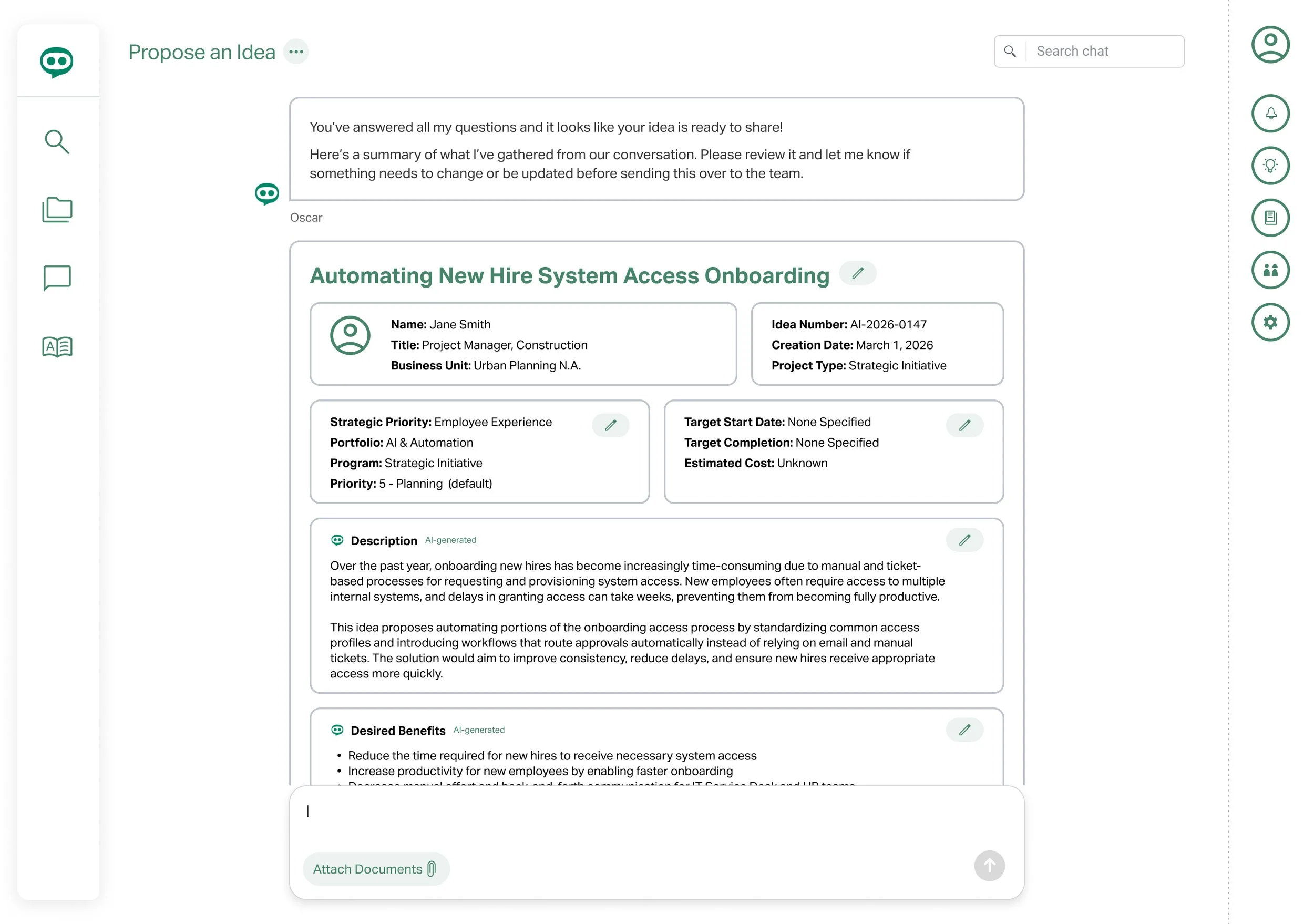1314x924 pixels.
Task: Click the Title: Project Manager, Construction line
Action: [489, 345]
